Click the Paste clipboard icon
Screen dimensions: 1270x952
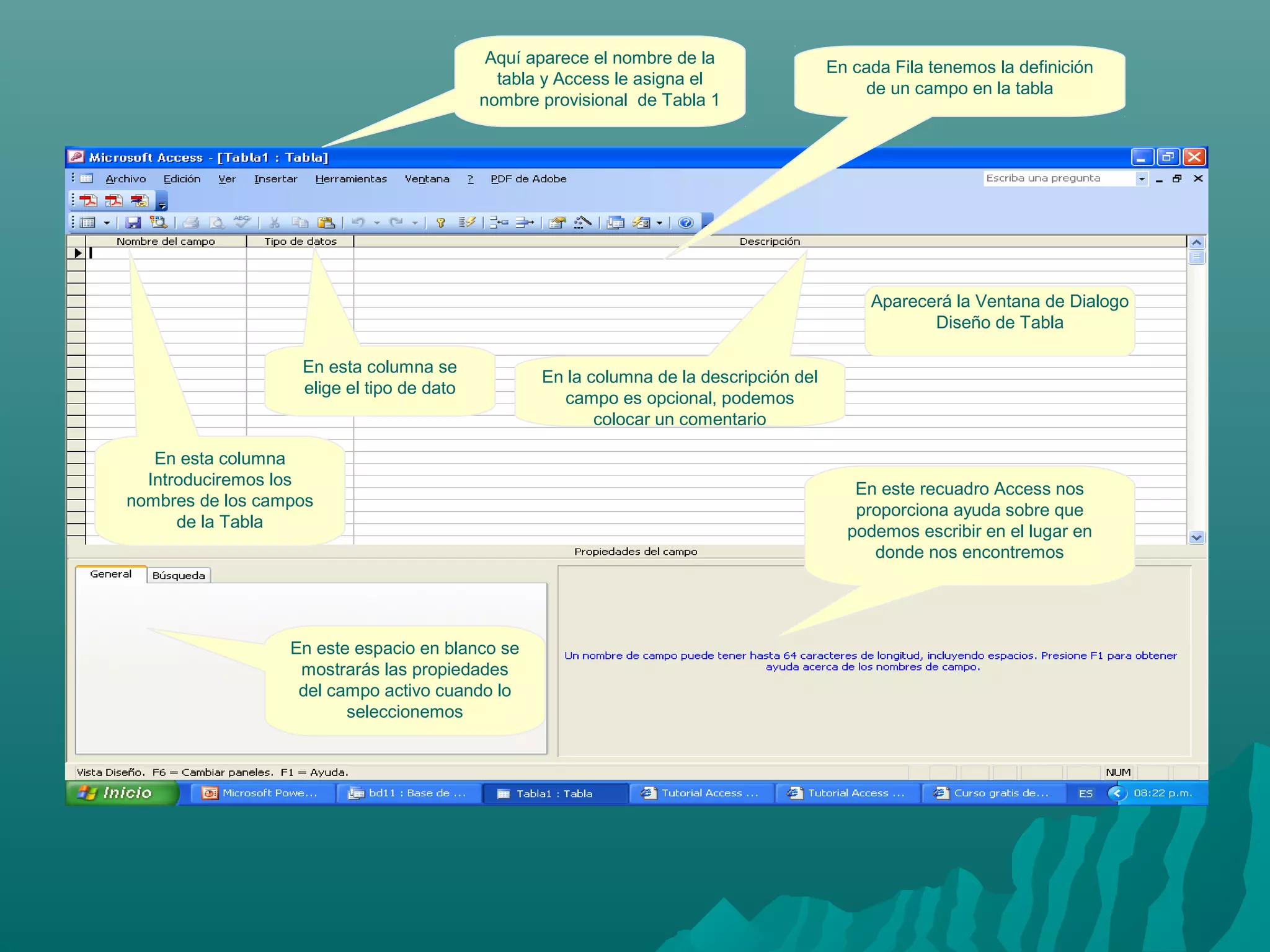coord(326,223)
